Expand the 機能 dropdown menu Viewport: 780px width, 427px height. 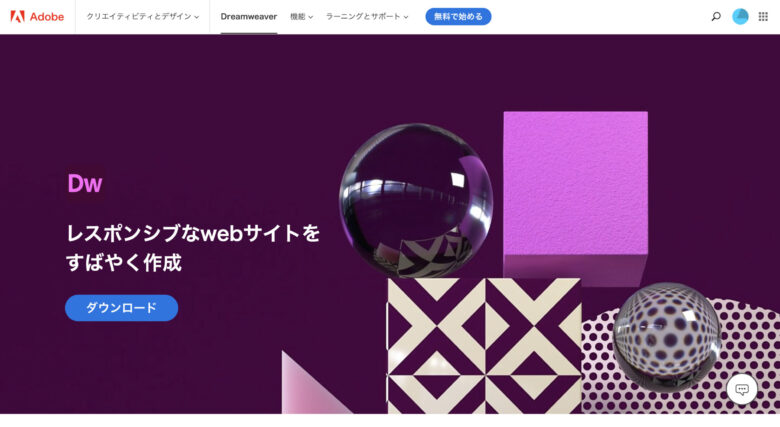(301, 16)
